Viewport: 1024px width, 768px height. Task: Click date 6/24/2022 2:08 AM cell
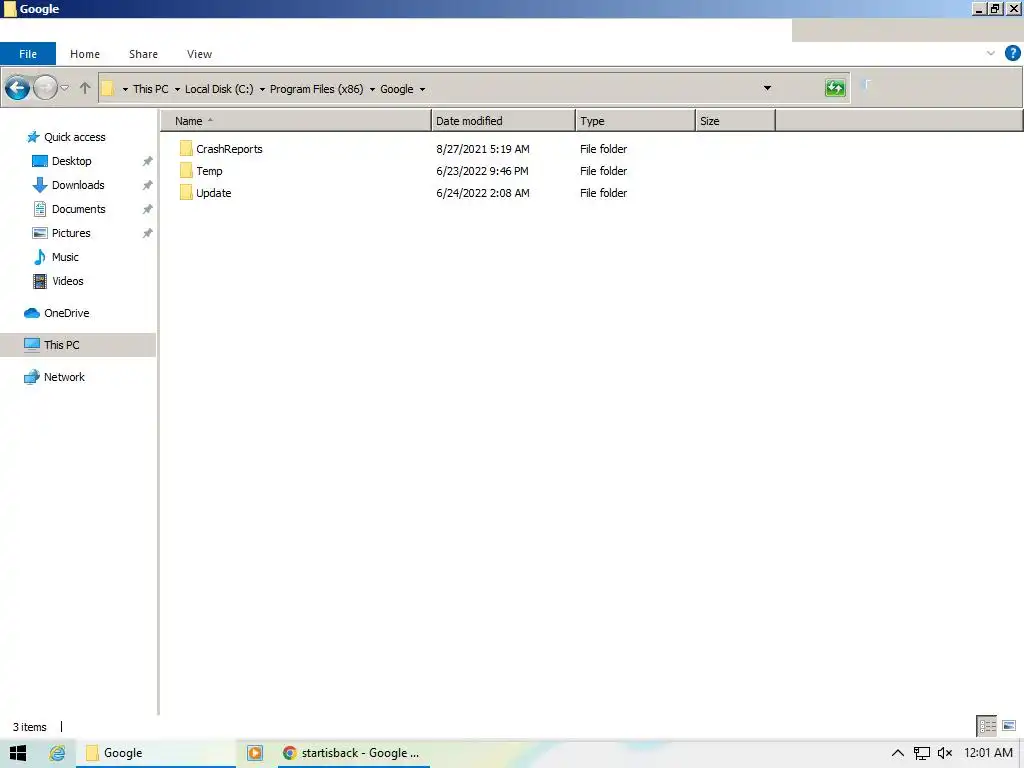click(483, 193)
